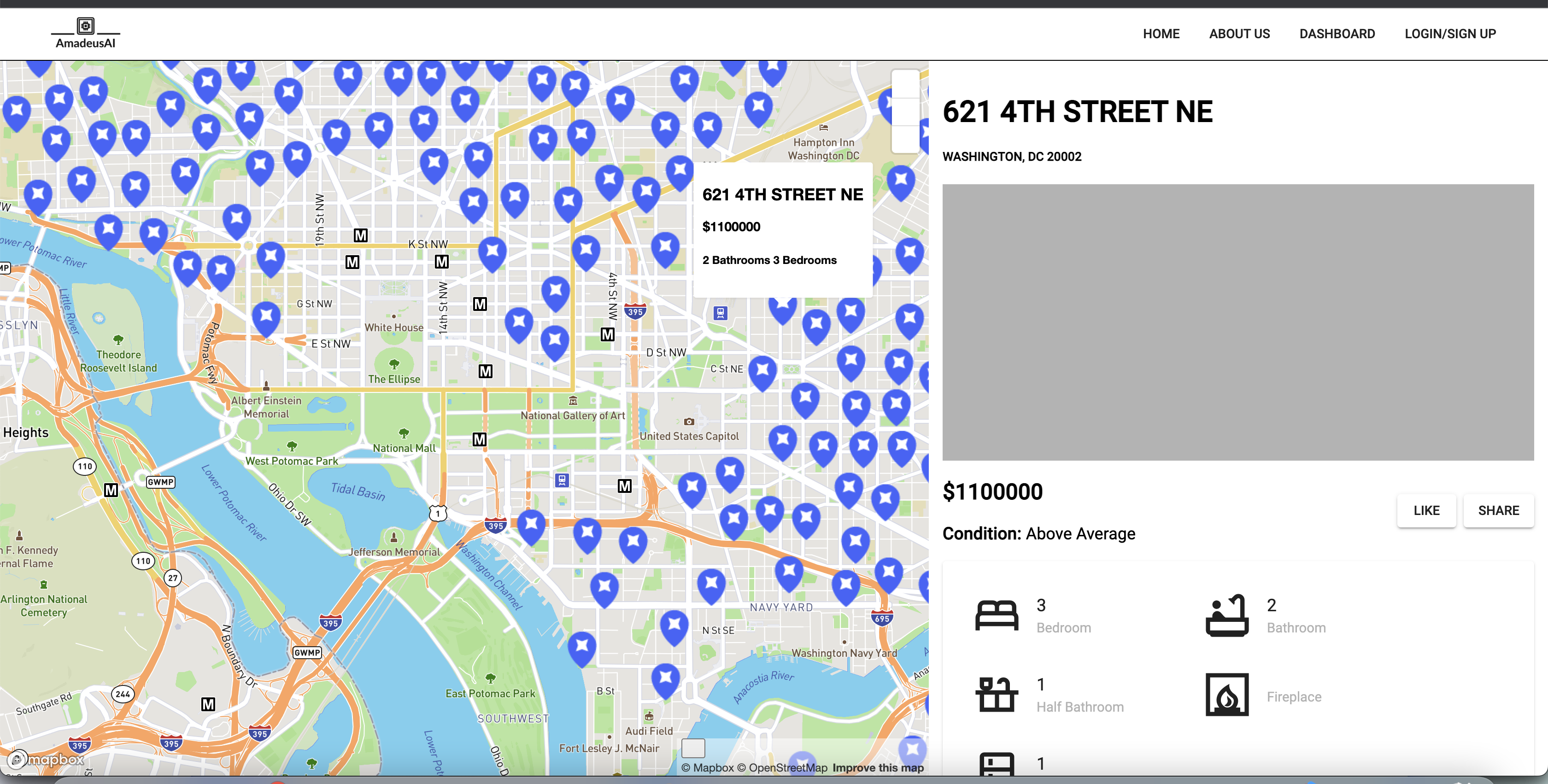This screenshot has width=1548, height=784.
Task: Click the Half Bathroom icon
Action: coord(997,695)
